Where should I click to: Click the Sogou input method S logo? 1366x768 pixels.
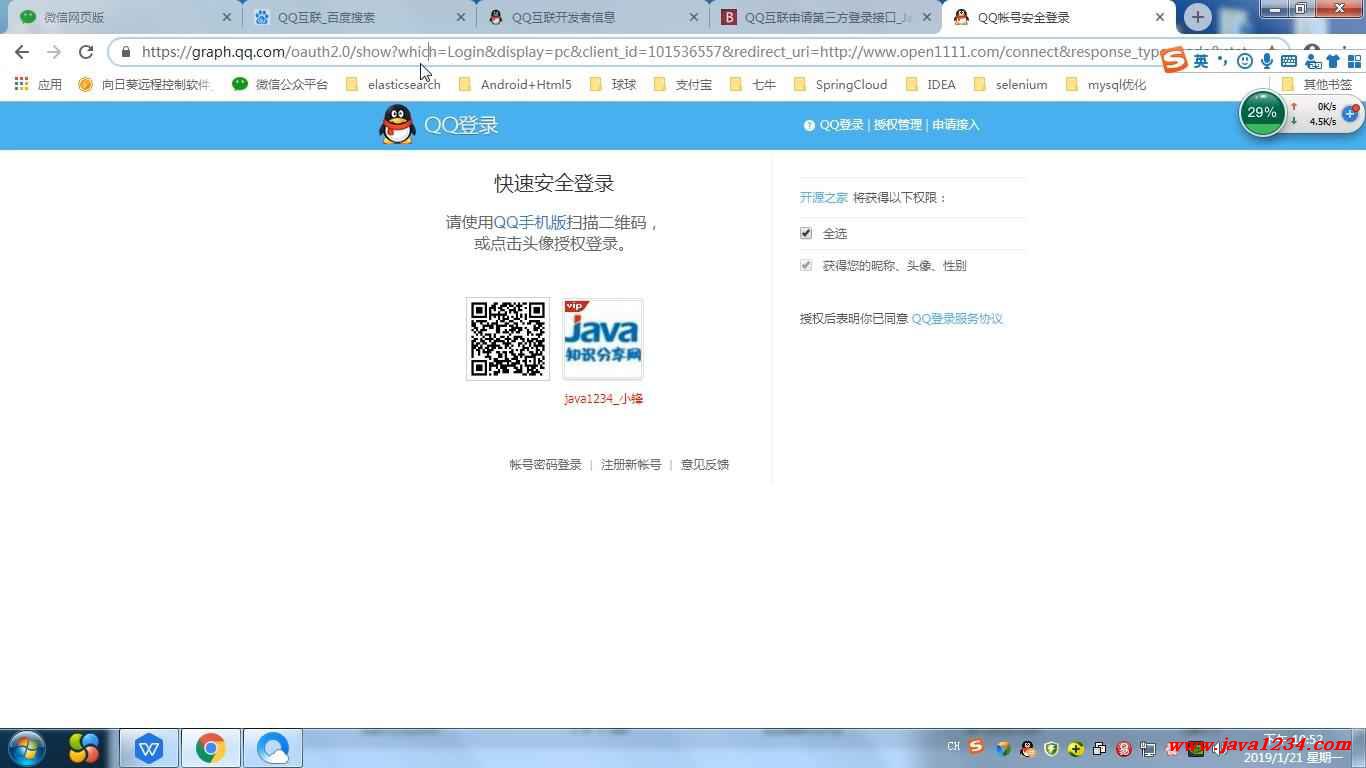tap(1174, 61)
